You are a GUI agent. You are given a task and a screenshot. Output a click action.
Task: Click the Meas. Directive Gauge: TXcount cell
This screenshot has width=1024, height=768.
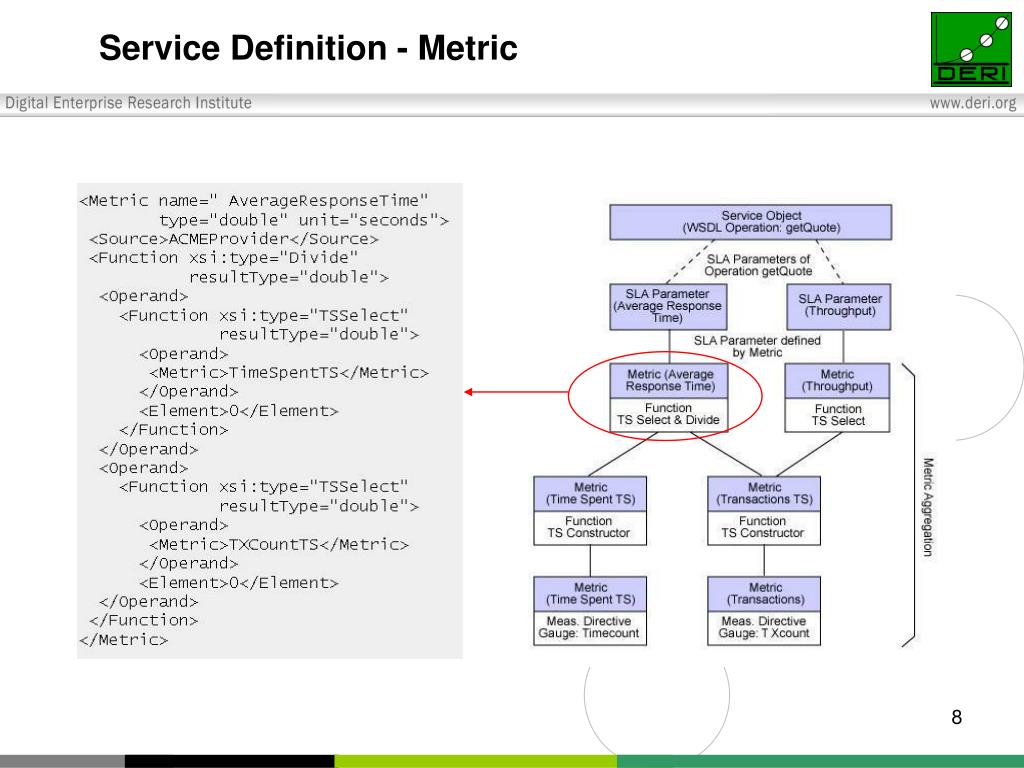(764, 628)
